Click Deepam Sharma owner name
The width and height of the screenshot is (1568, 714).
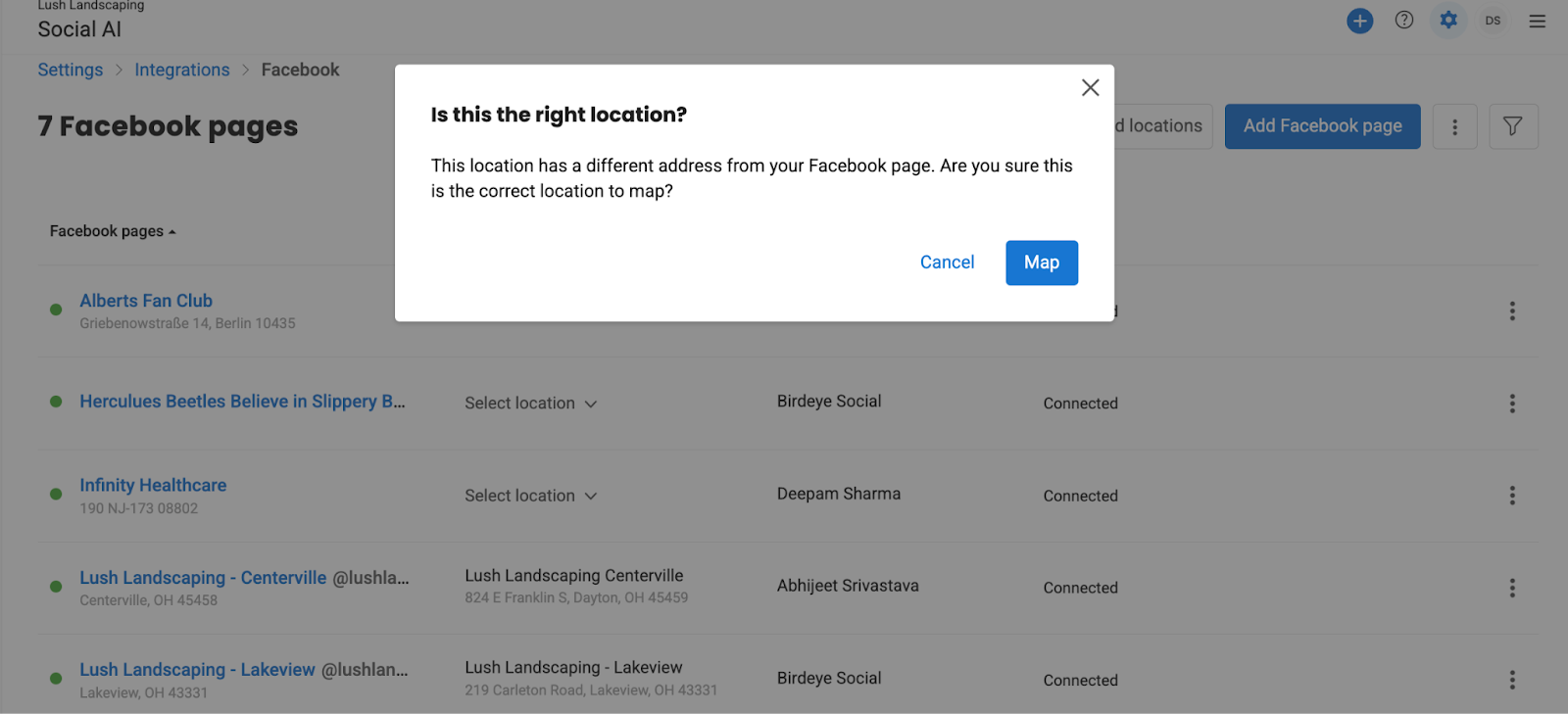(x=839, y=494)
